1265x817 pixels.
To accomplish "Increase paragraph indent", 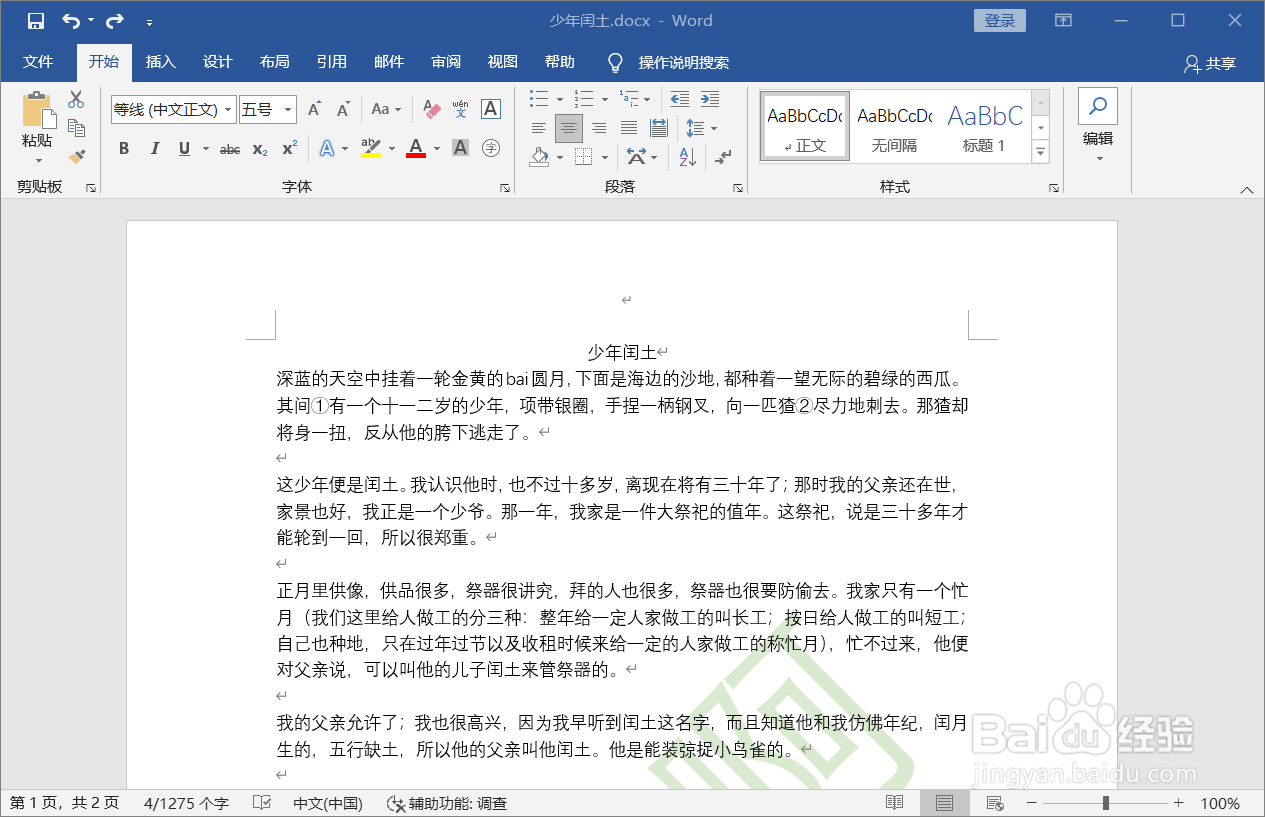I will click(710, 99).
